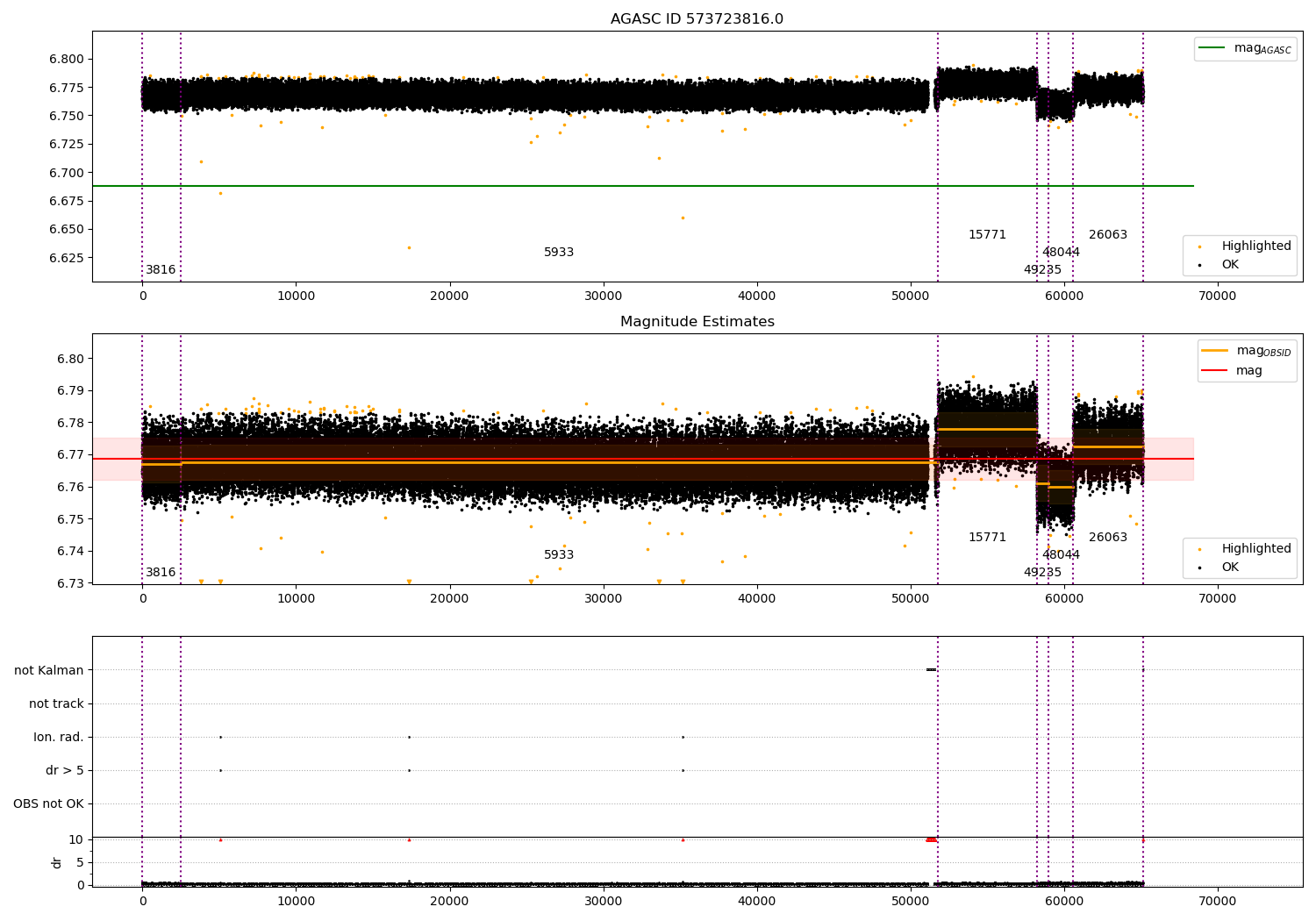Click the 6.73 y-axis tick label

[70, 583]
